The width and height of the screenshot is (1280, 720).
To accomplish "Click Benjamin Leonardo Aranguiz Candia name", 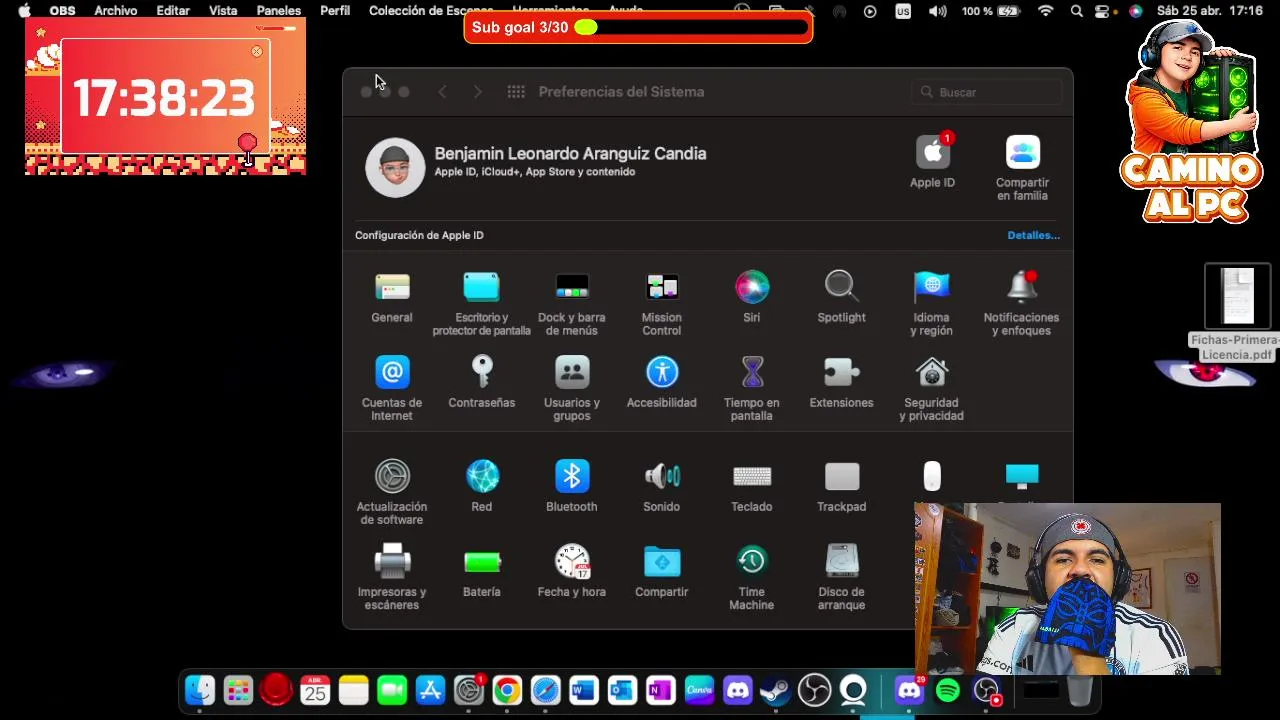I will pyautogui.click(x=570, y=153).
